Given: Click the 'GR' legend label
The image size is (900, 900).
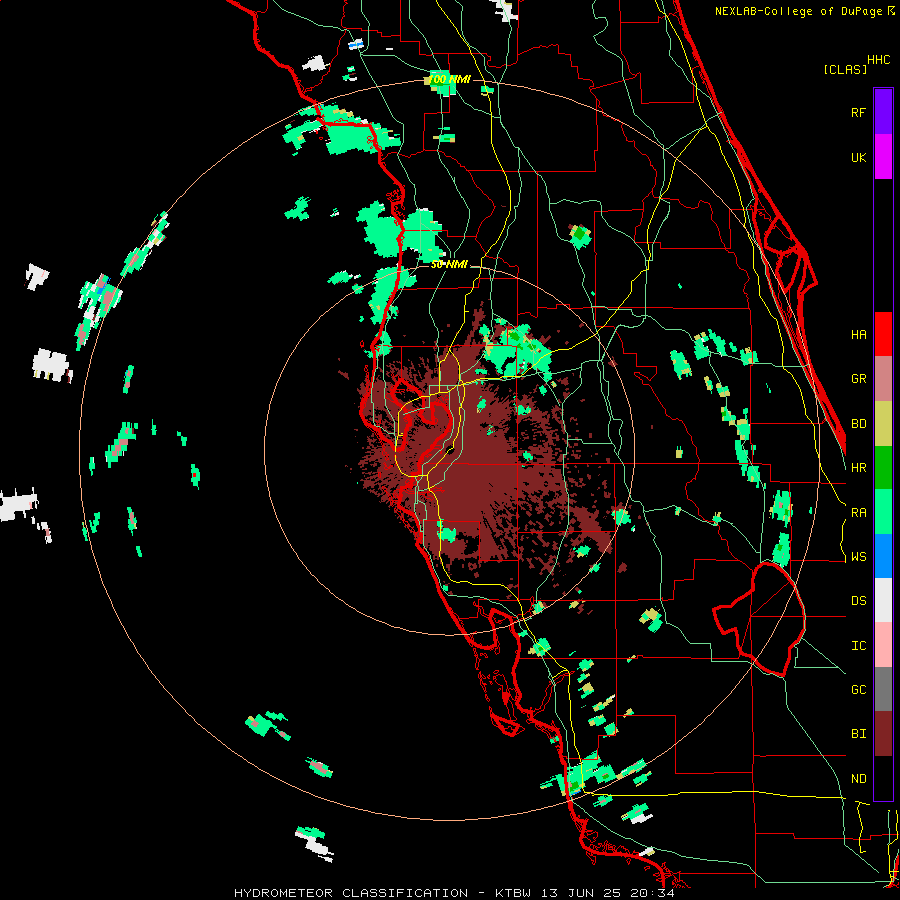Looking at the screenshot, I should point(858,379).
